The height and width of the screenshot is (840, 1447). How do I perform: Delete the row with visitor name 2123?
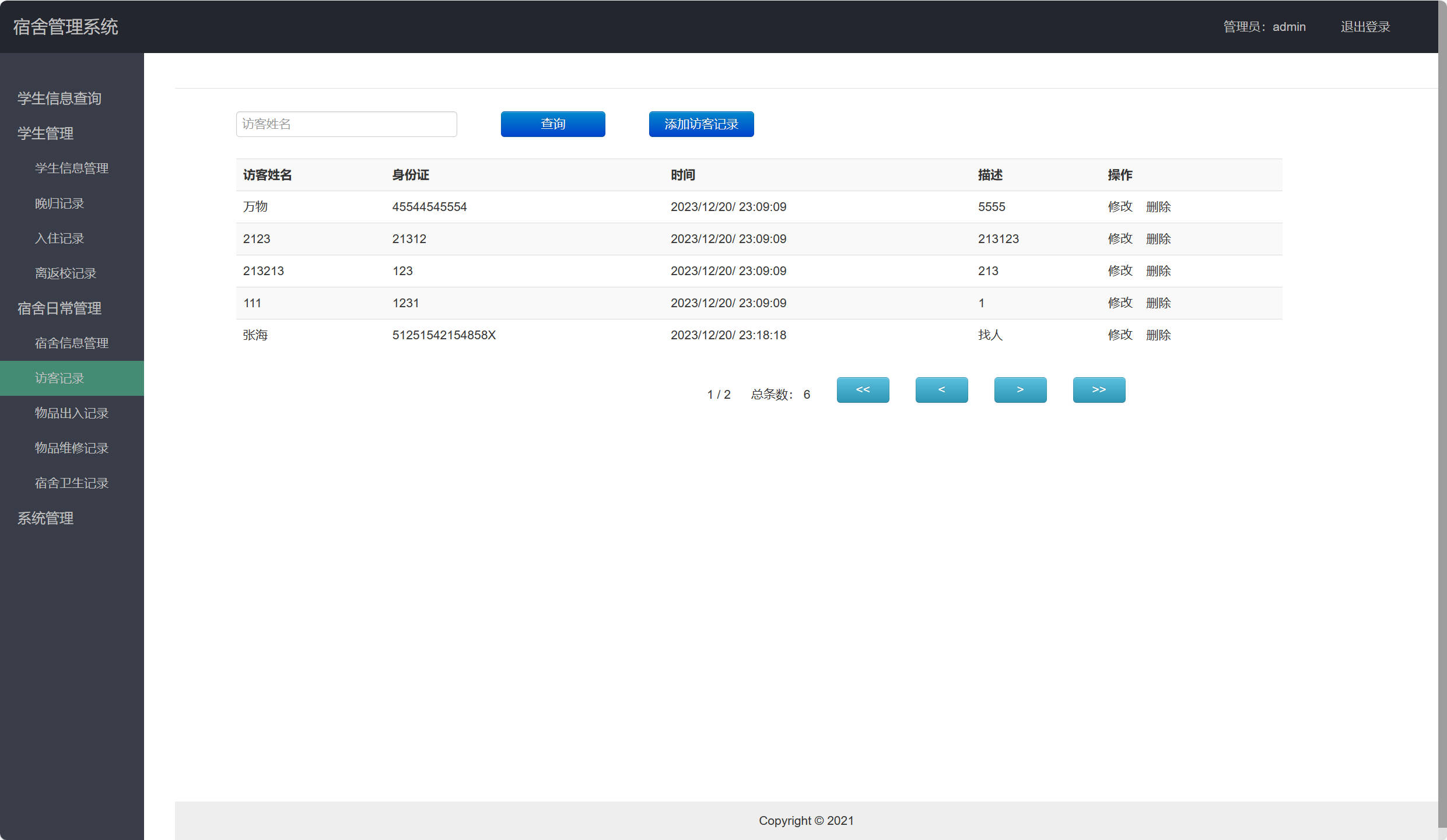tap(1158, 239)
